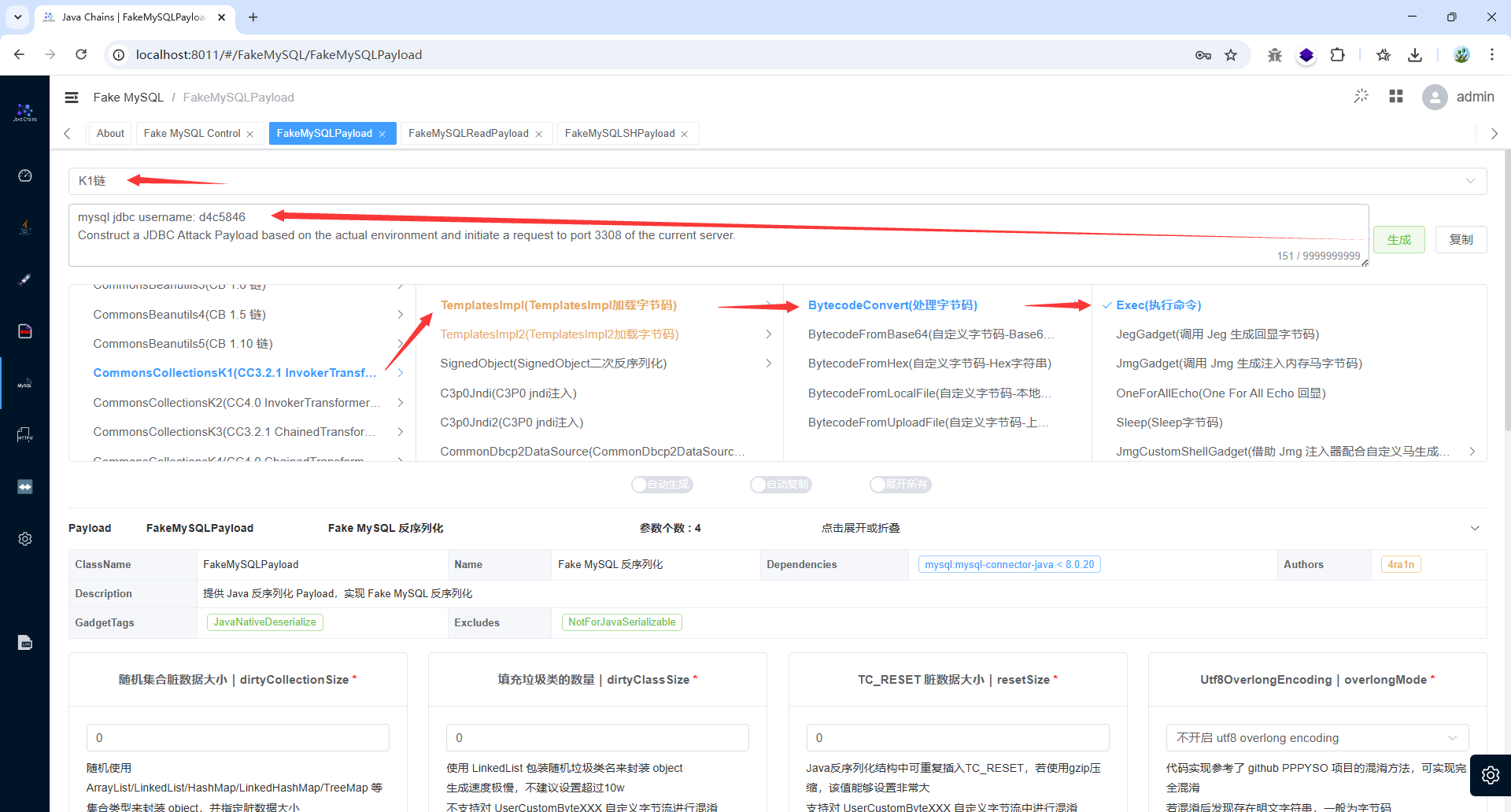The width and height of the screenshot is (1511, 812).
Task: Switch to the About tab
Action: click(x=110, y=134)
